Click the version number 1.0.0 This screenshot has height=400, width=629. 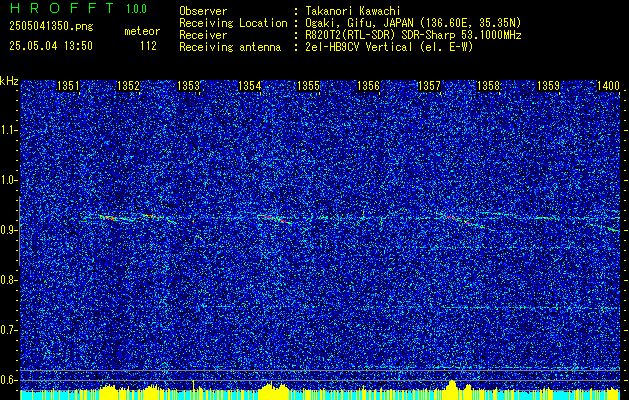[x=136, y=9]
